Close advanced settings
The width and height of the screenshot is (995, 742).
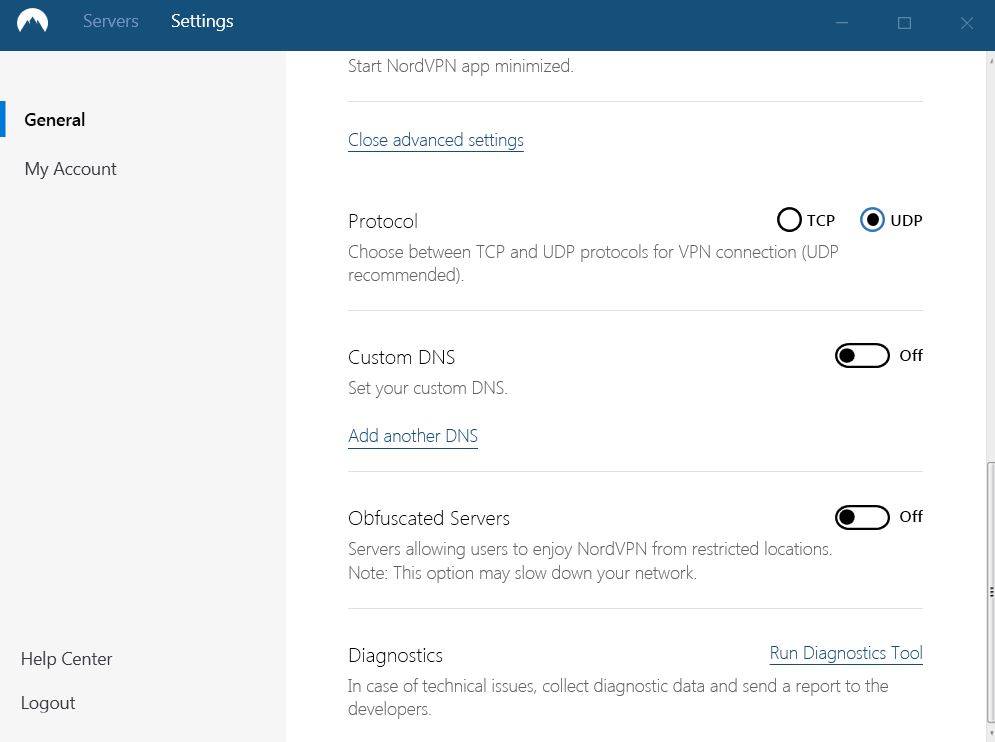(x=435, y=140)
